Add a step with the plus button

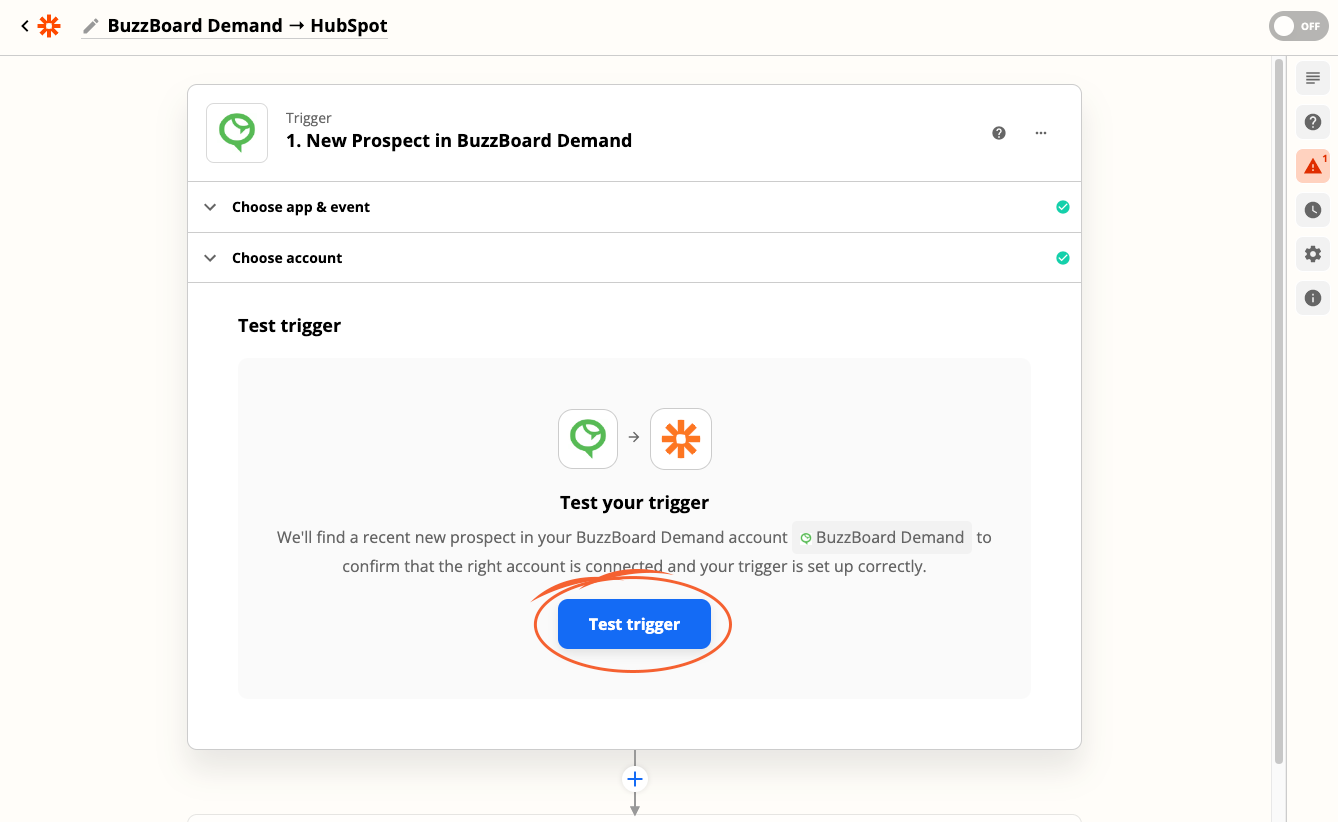pos(634,779)
